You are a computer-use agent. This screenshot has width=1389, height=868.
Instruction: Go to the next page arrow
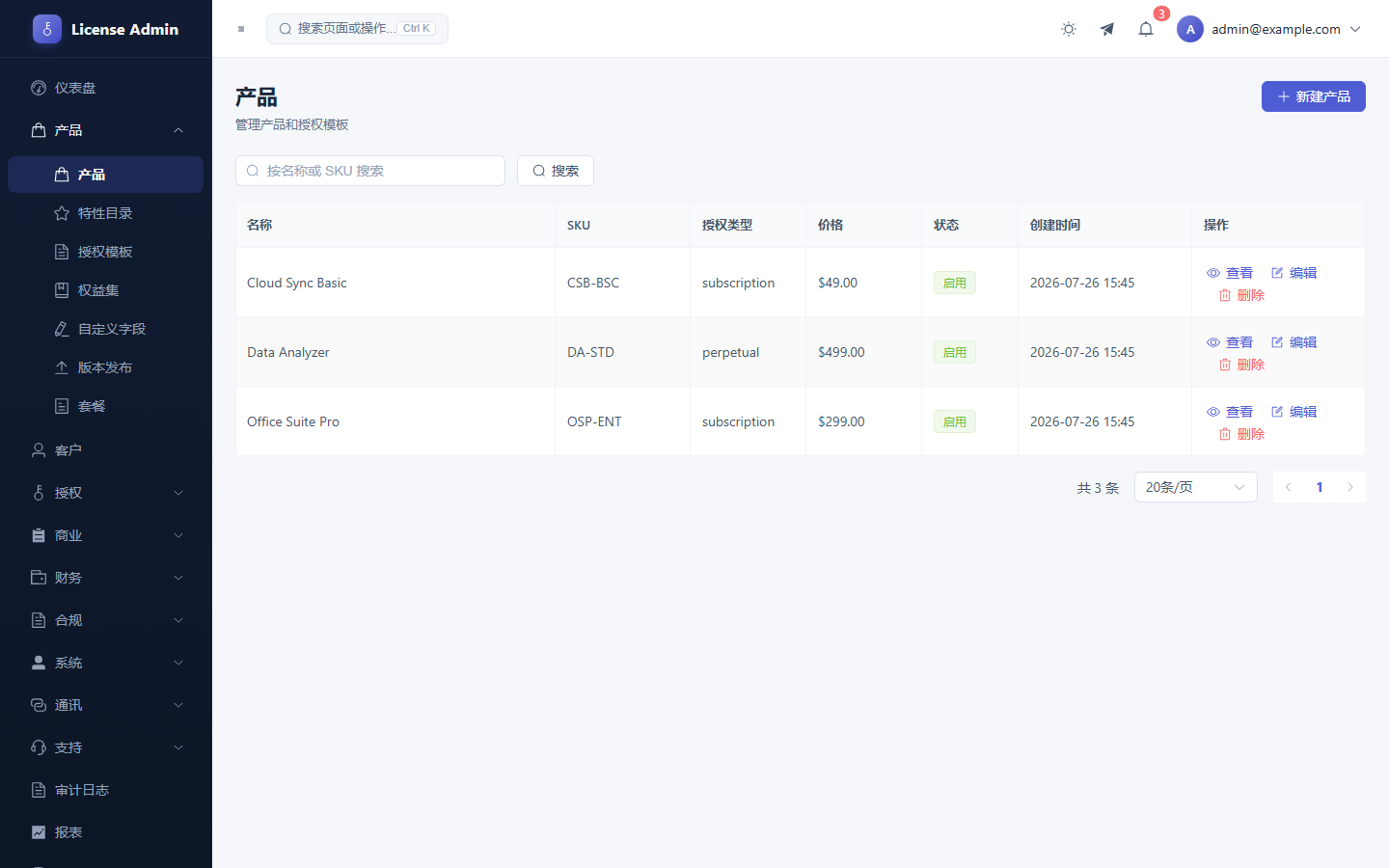point(1350,487)
